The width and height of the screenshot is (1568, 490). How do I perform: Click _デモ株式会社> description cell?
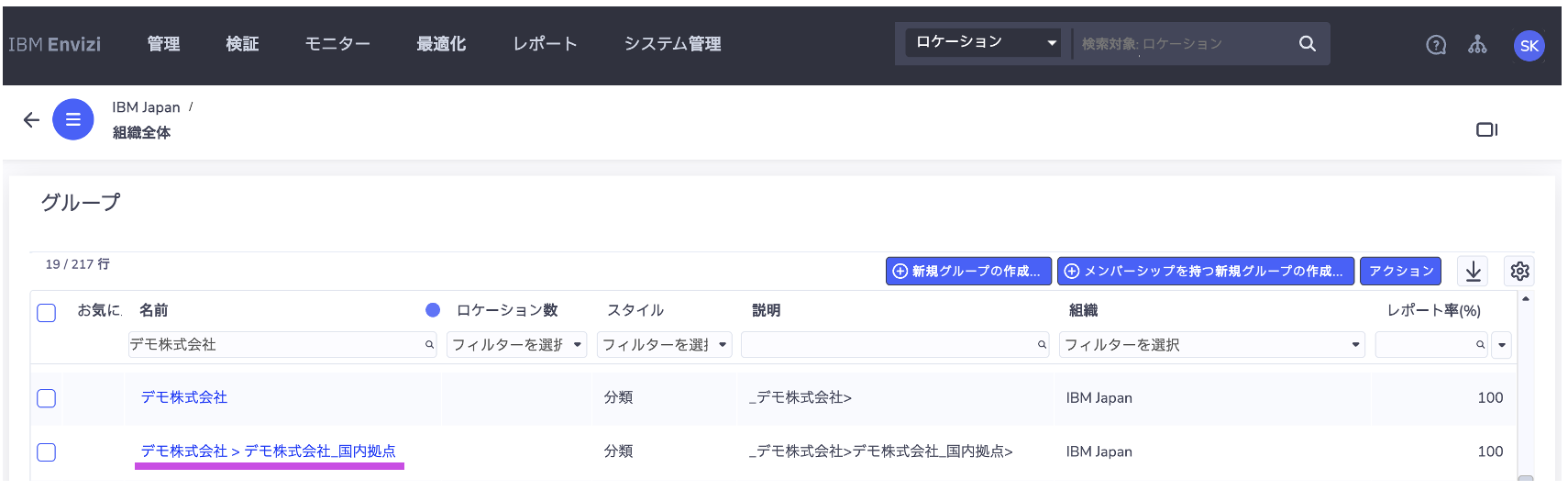pos(801,397)
